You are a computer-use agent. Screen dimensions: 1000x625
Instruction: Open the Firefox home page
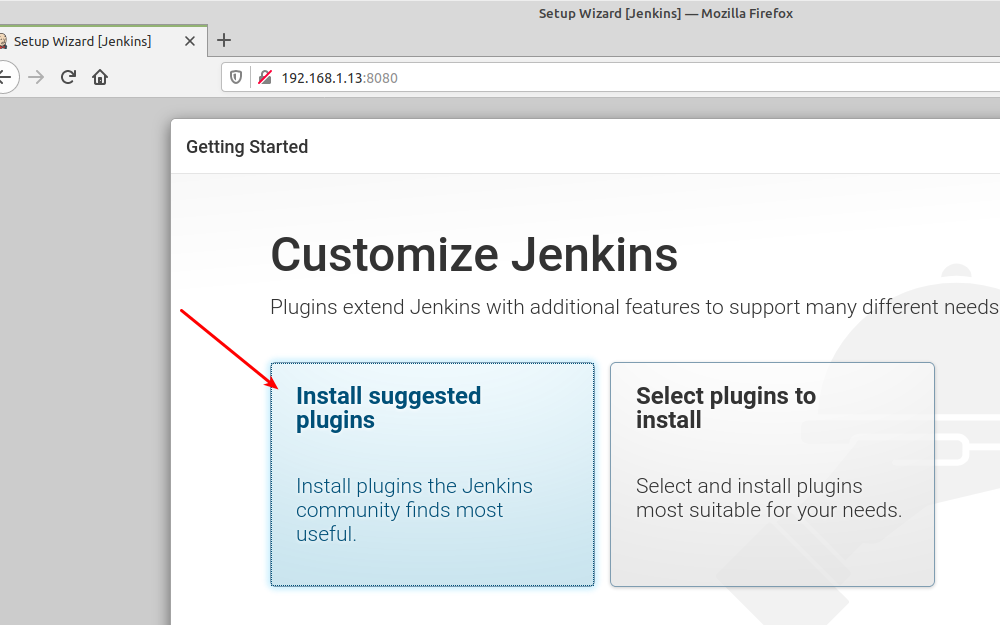(100, 77)
